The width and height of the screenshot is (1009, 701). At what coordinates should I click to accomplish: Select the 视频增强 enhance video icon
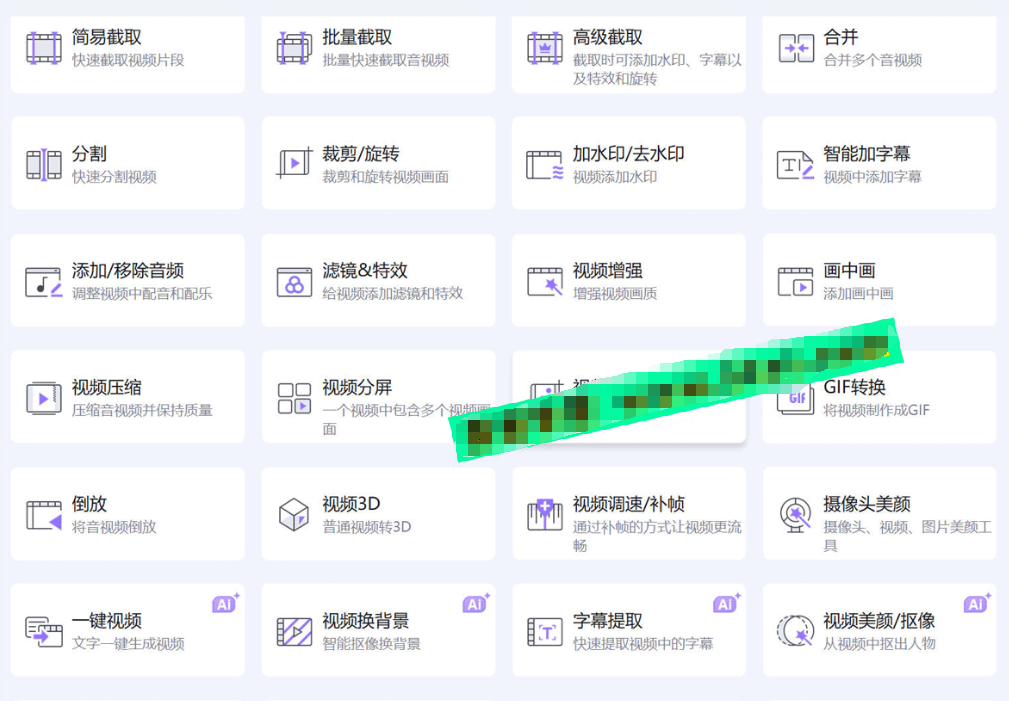point(544,282)
